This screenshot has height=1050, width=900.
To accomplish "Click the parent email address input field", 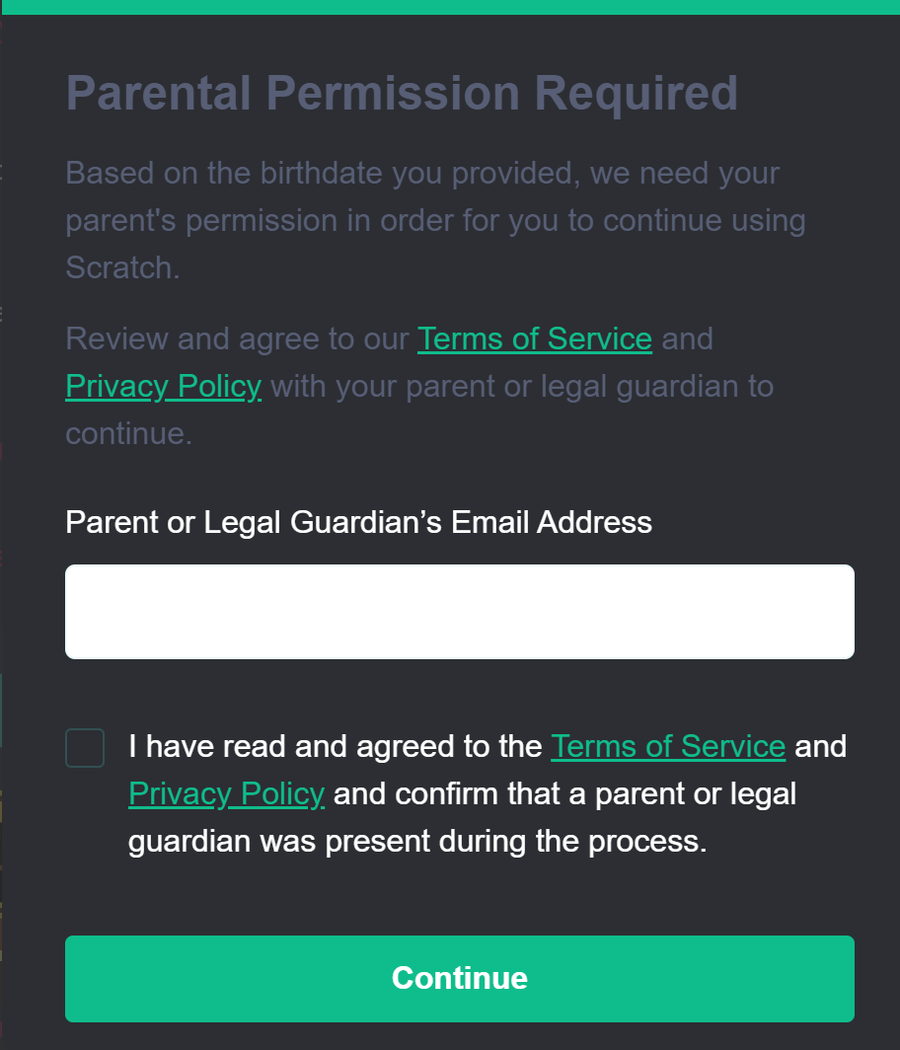I will [459, 612].
